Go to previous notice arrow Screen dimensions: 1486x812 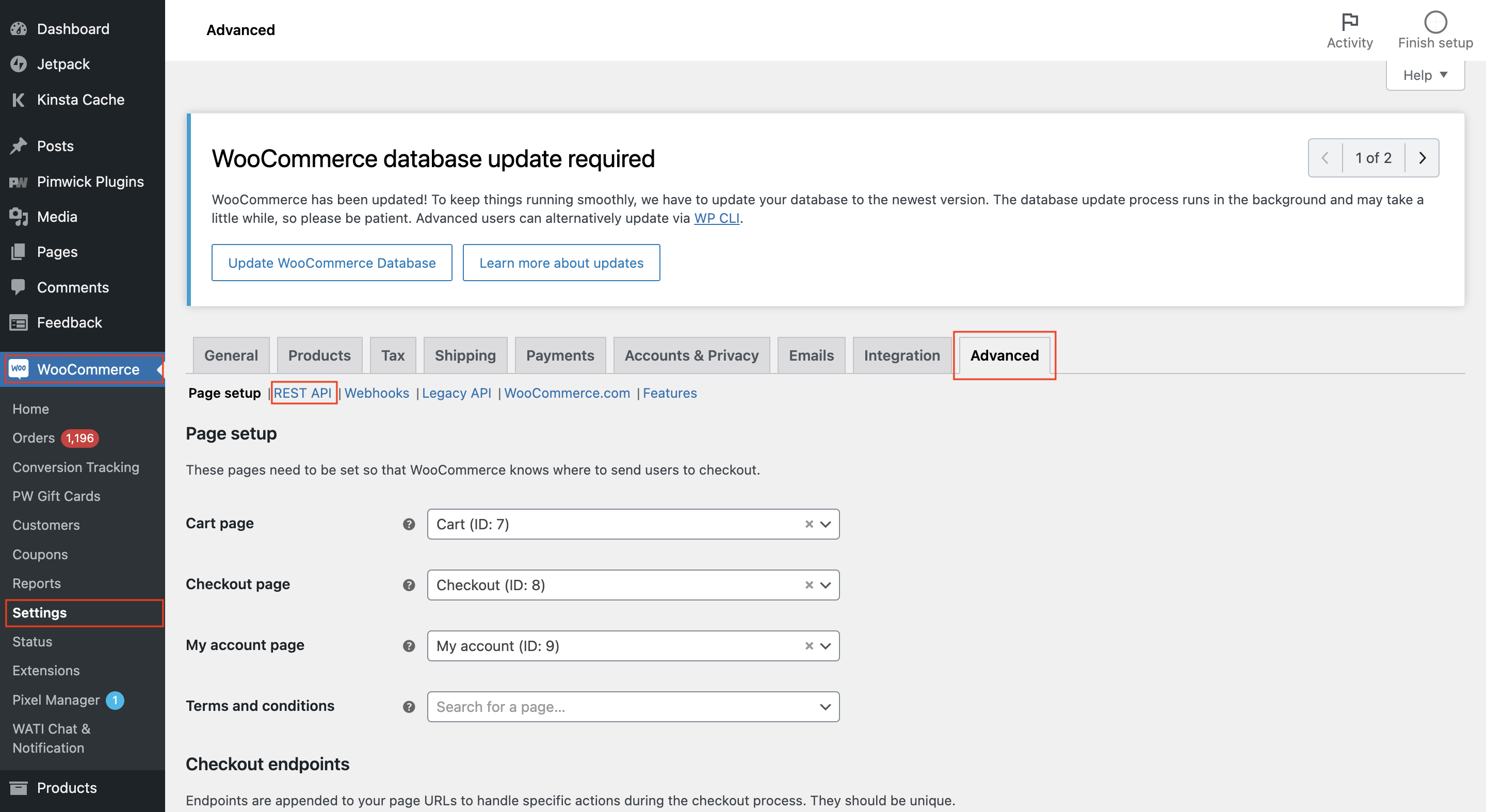tap(1325, 158)
